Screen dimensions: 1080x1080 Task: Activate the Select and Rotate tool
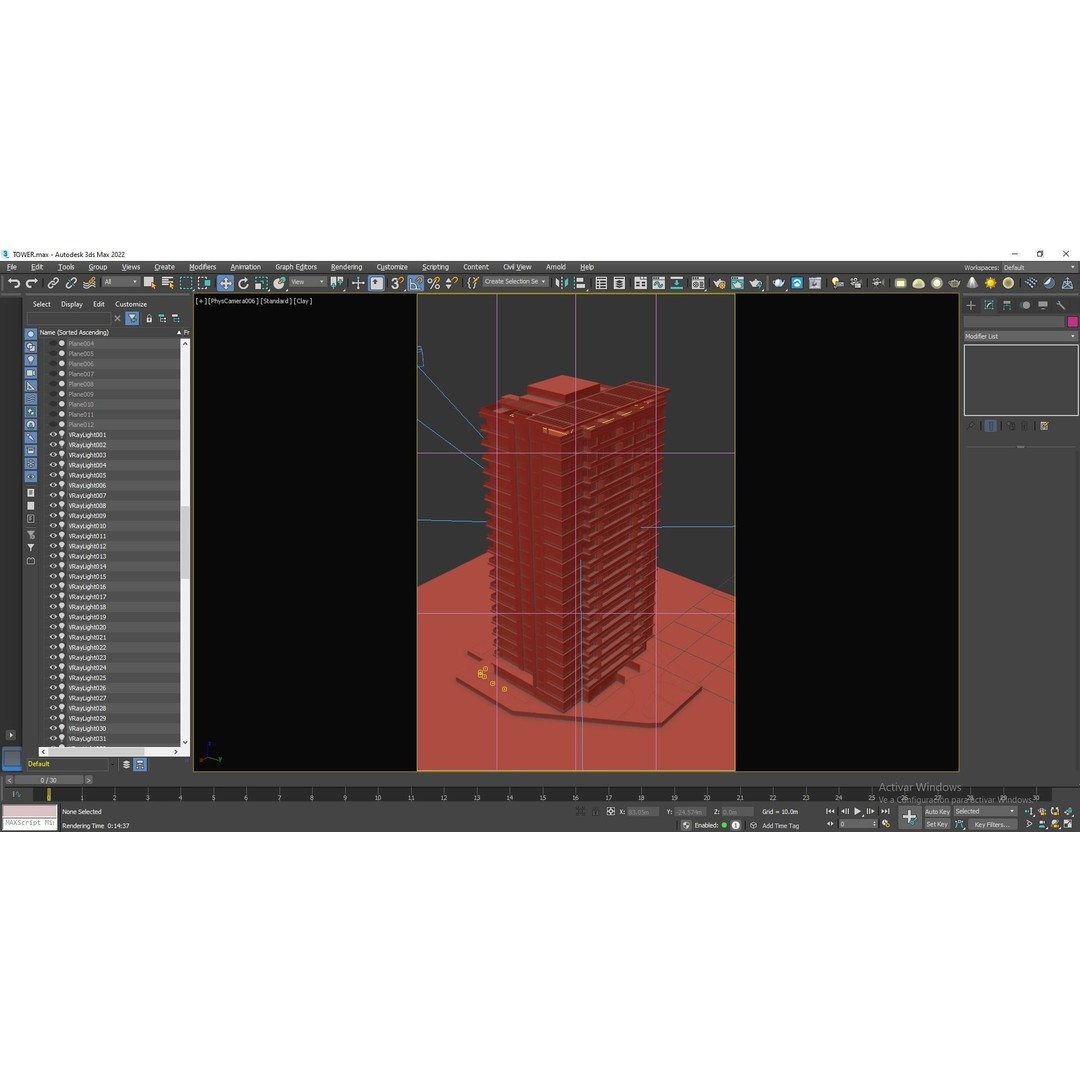[x=243, y=283]
